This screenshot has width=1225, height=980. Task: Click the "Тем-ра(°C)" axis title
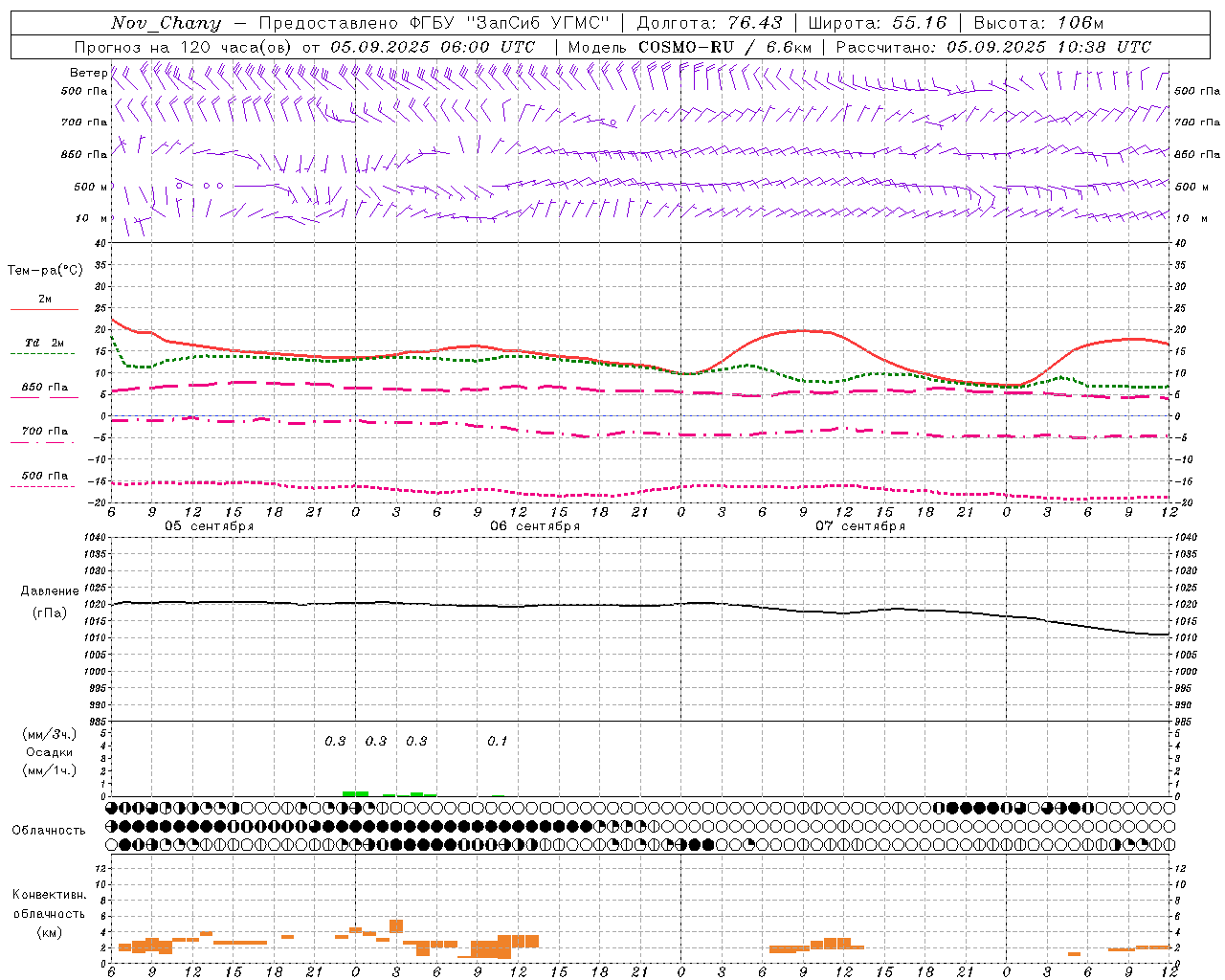pos(45,271)
